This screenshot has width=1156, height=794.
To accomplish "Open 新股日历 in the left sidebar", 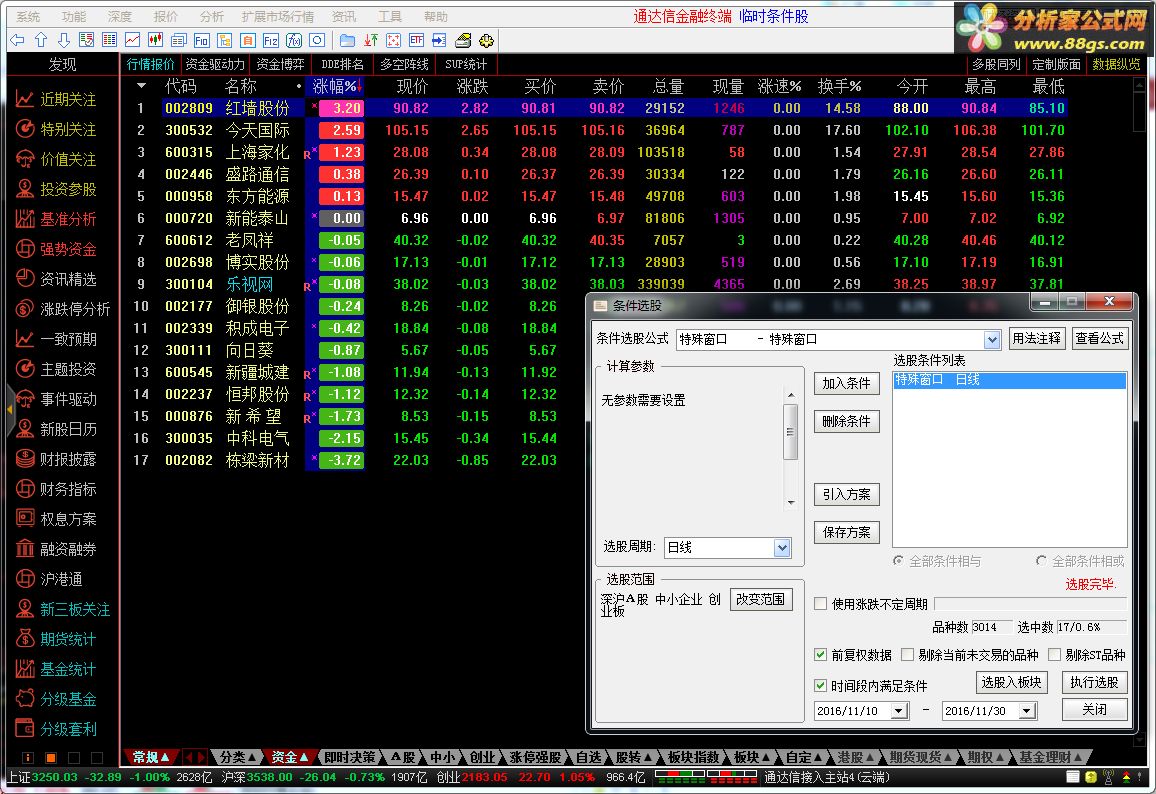I will 57,429.
